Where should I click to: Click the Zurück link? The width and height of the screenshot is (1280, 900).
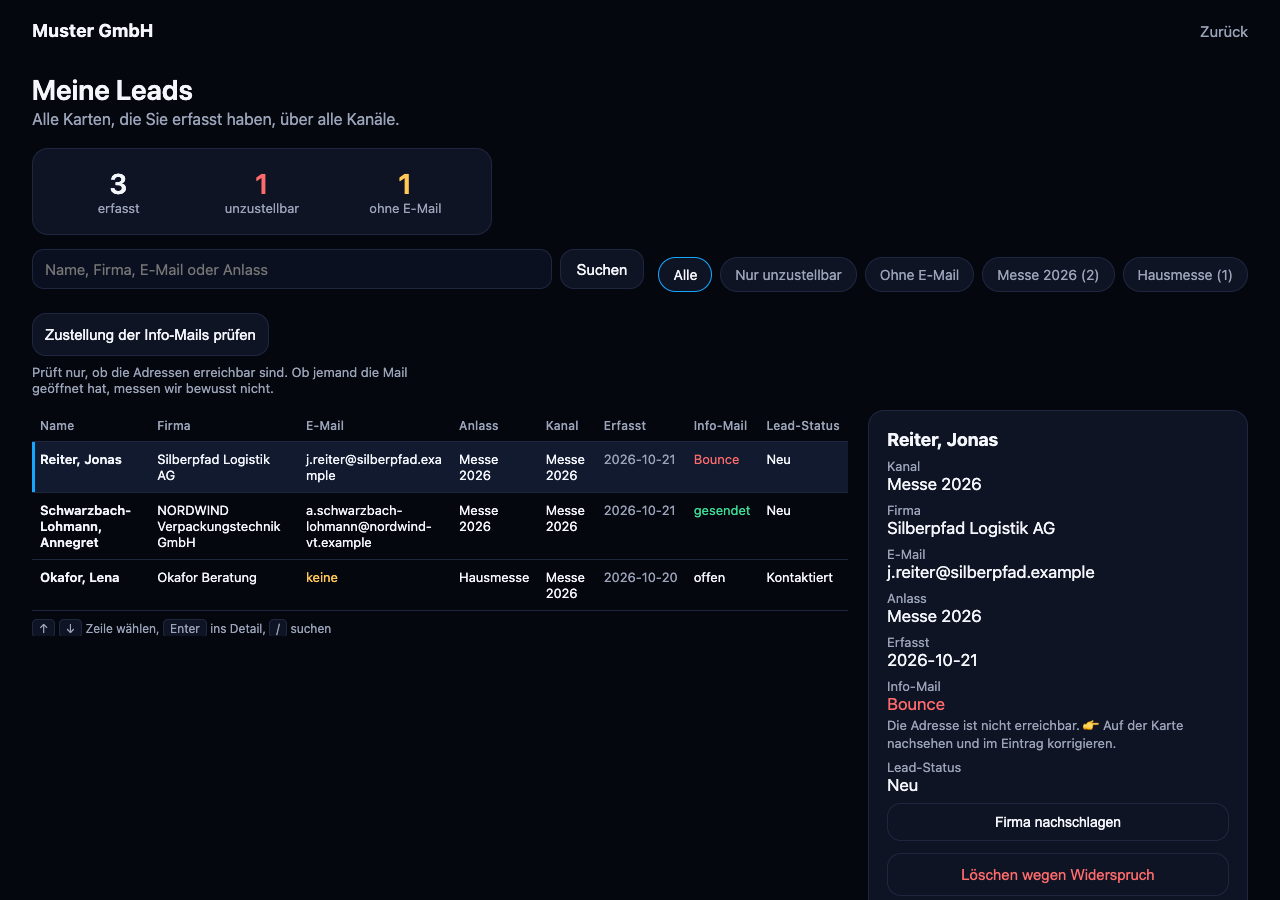pos(1223,32)
